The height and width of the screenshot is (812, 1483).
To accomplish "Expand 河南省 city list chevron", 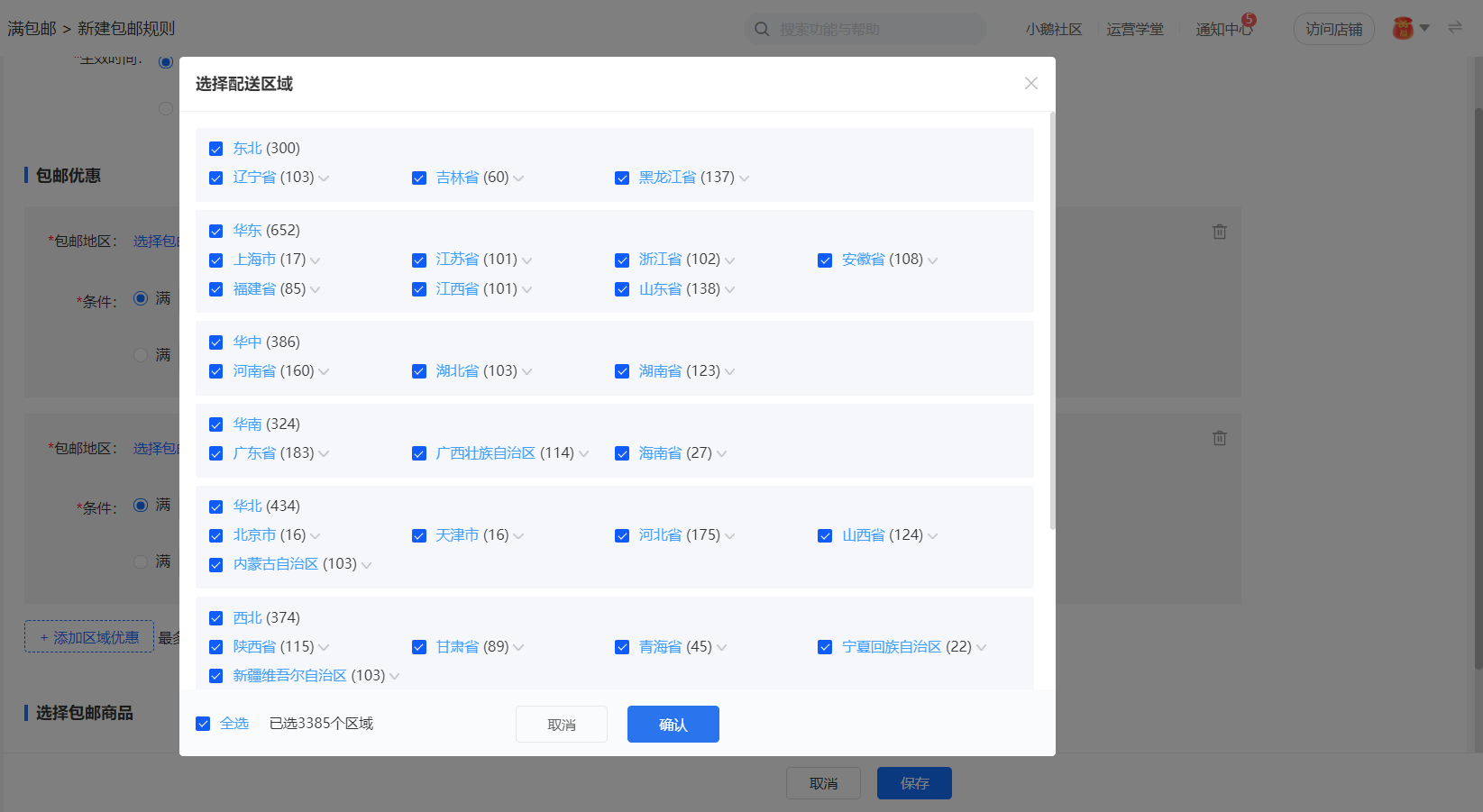I will [x=324, y=371].
